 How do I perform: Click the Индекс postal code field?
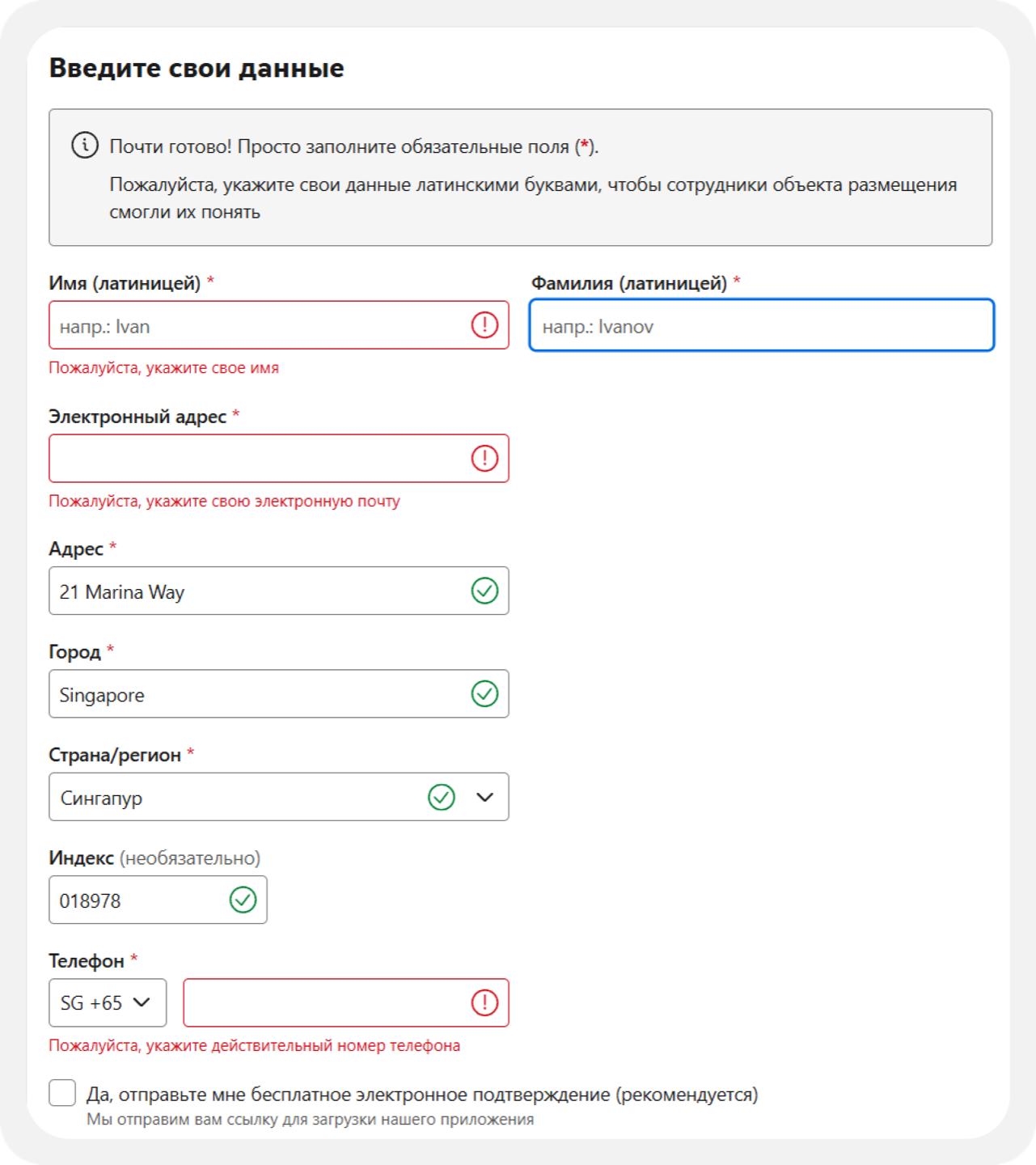(x=158, y=900)
